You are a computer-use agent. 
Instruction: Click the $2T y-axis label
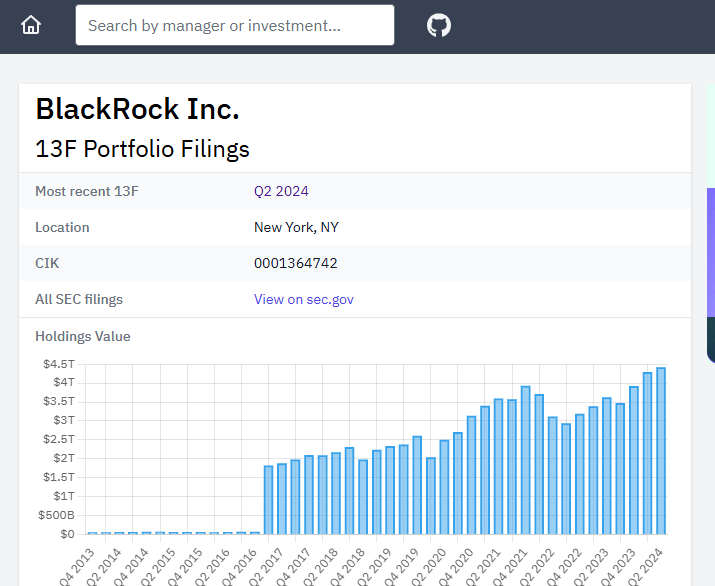pos(64,458)
